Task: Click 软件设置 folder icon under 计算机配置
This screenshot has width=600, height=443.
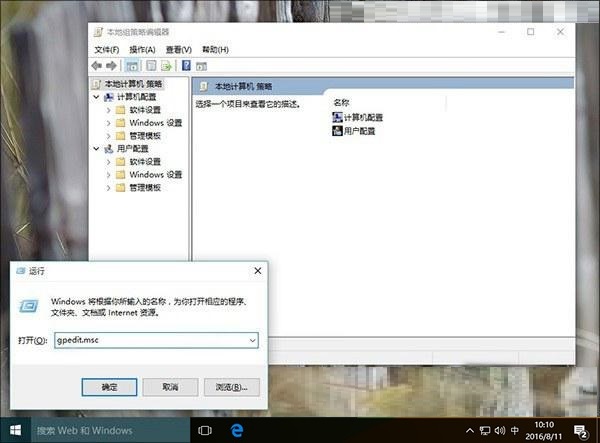Action: pyautogui.click(x=121, y=110)
